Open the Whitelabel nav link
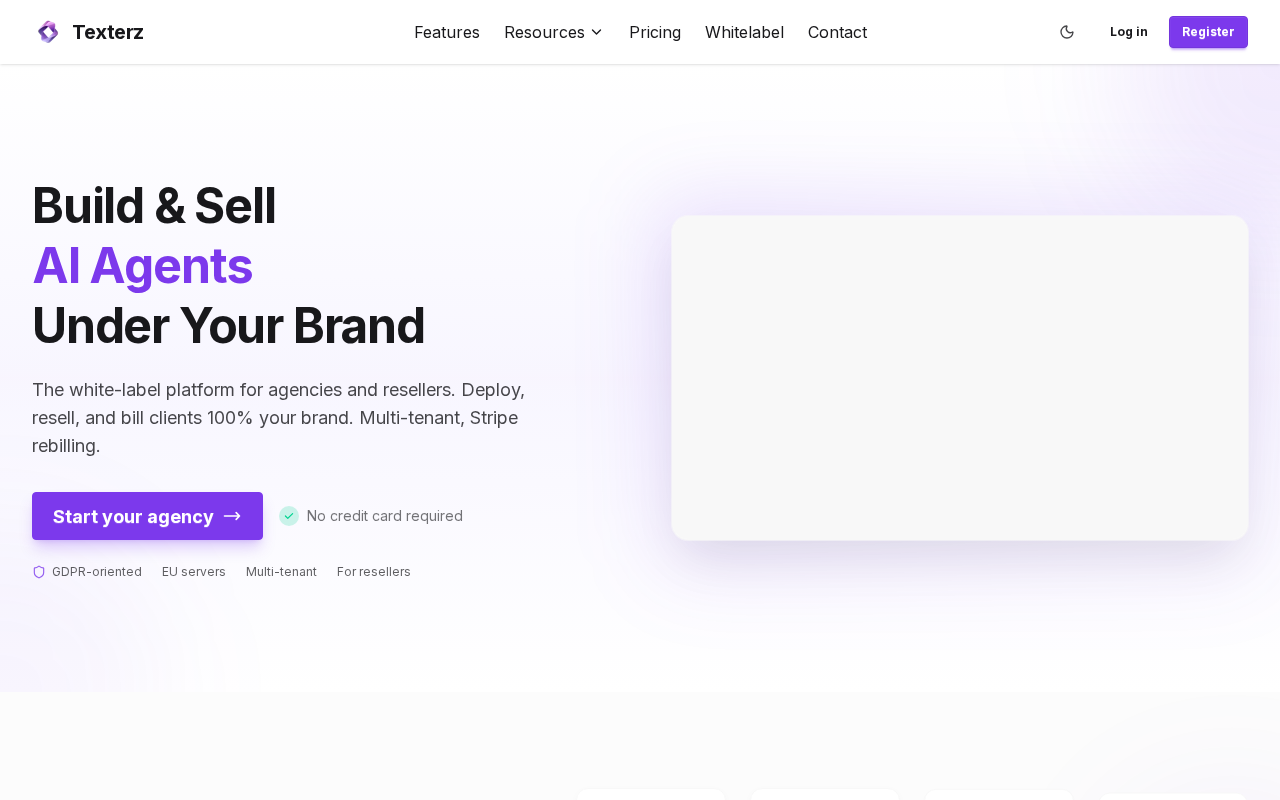 point(744,32)
